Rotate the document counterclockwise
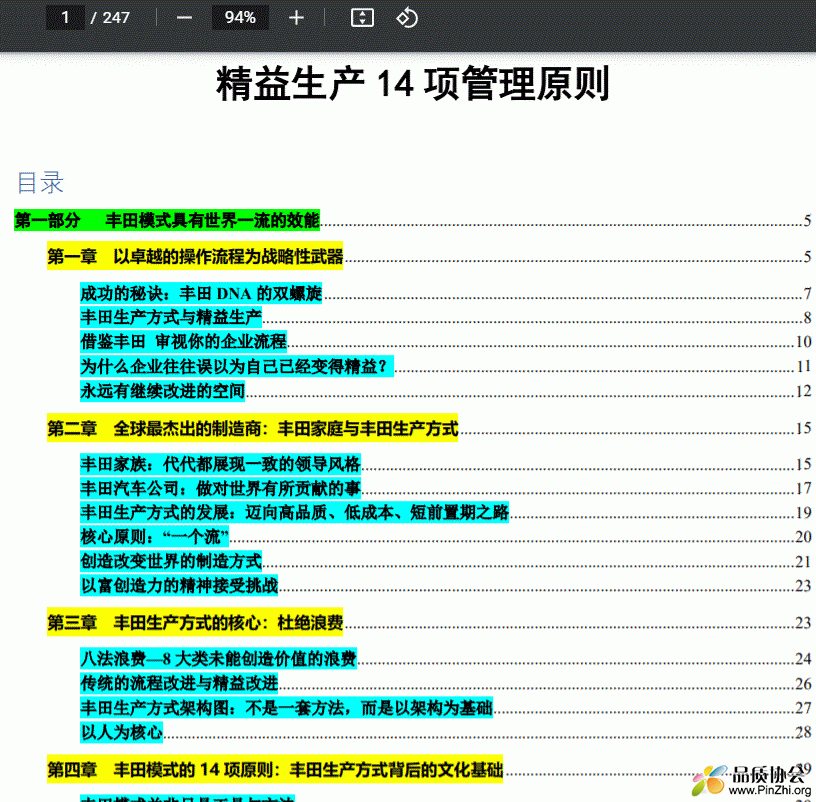This screenshot has height=802, width=816. coord(407,18)
